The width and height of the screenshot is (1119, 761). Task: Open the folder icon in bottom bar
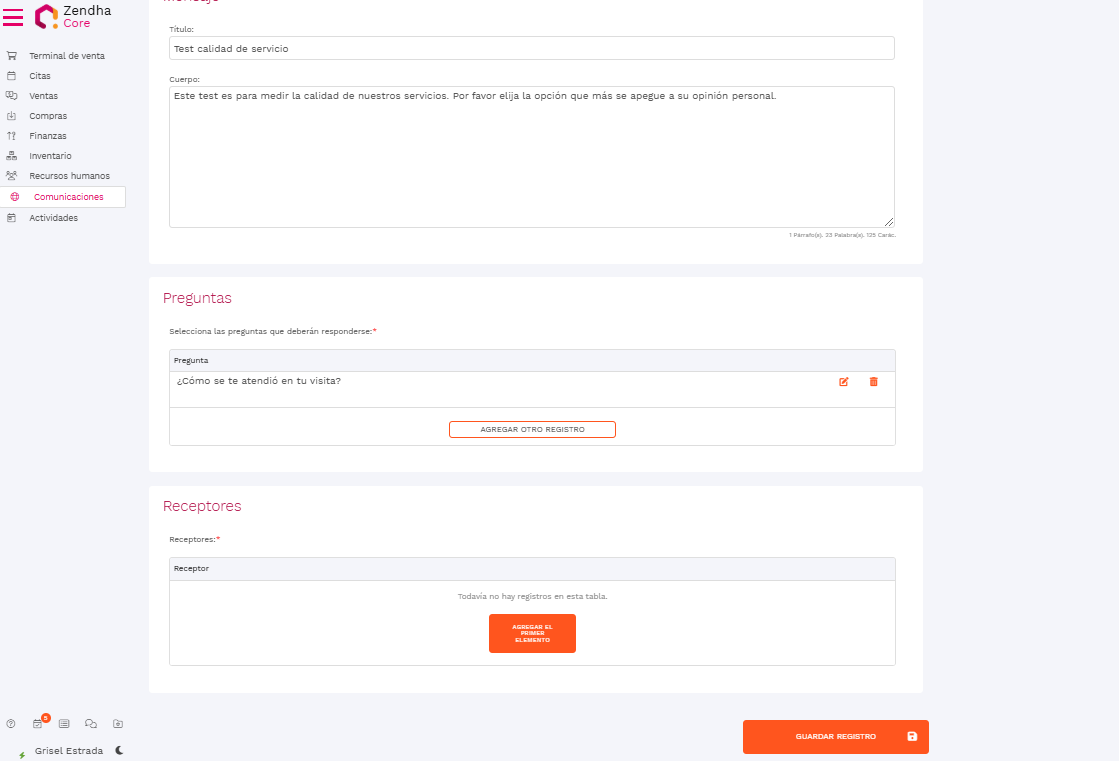[x=118, y=723]
